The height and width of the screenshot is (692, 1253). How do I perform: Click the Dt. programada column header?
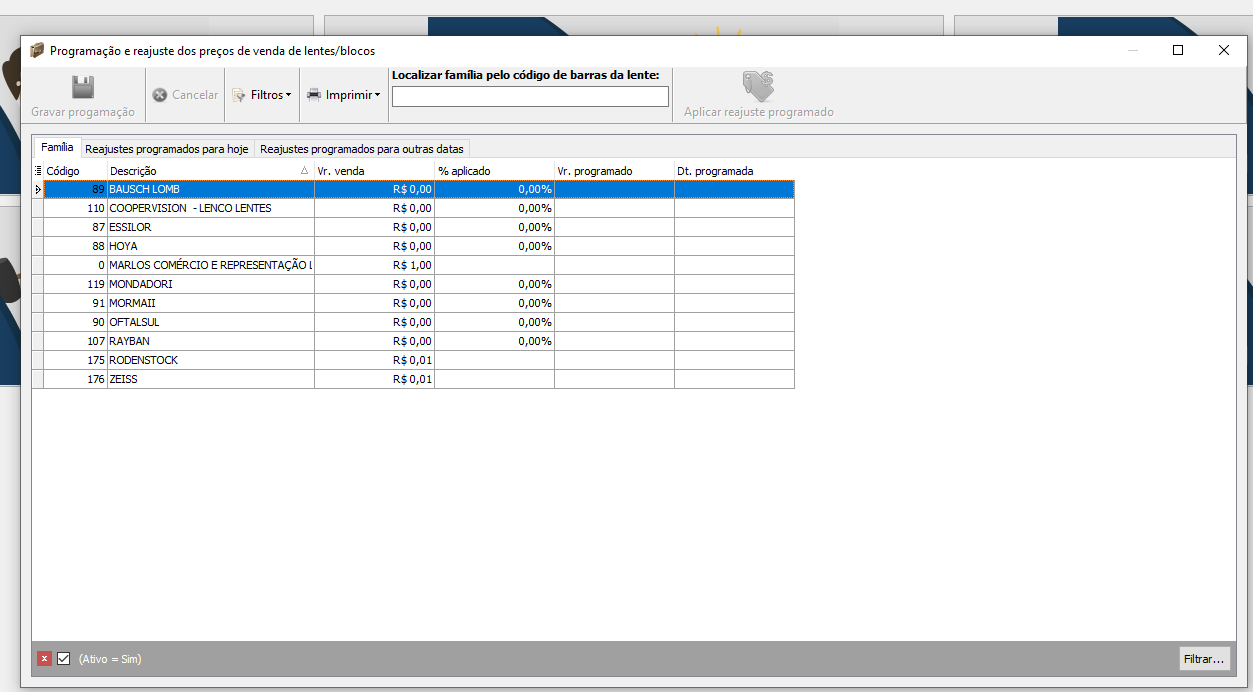click(735, 171)
